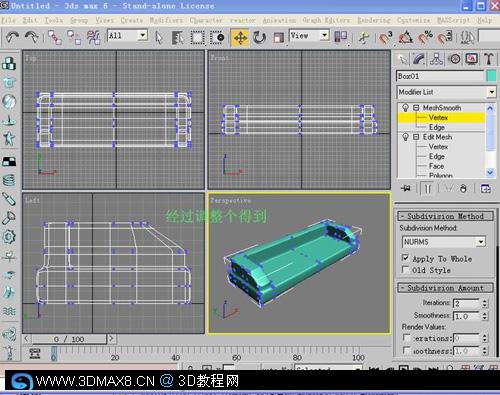Screen dimensions: 500x395
Task: Toggle the Window/Crossing selection mode
Action: click(x=217, y=37)
